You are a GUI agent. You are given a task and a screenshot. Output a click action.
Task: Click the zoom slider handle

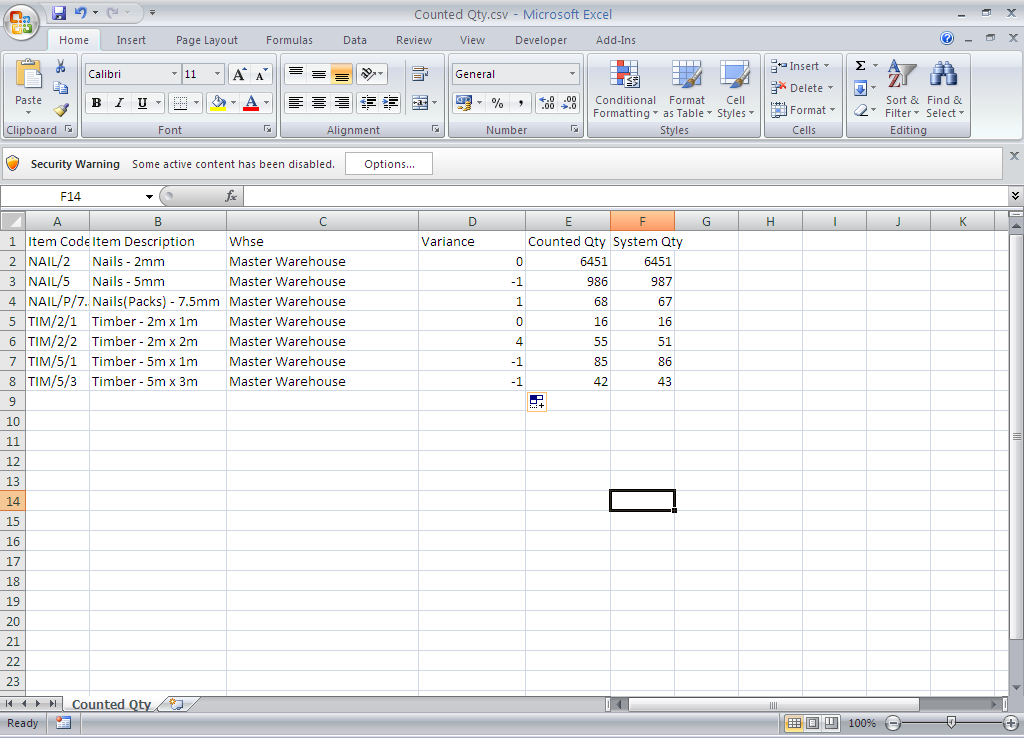tap(951, 723)
